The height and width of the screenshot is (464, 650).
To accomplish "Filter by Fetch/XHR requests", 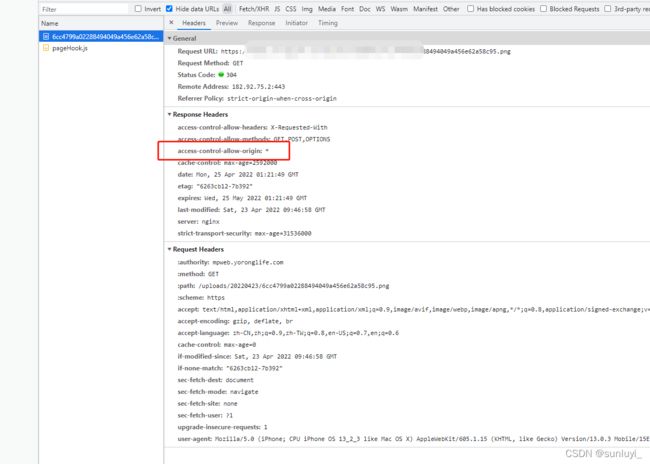I will pyautogui.click(x=254, y=9).
